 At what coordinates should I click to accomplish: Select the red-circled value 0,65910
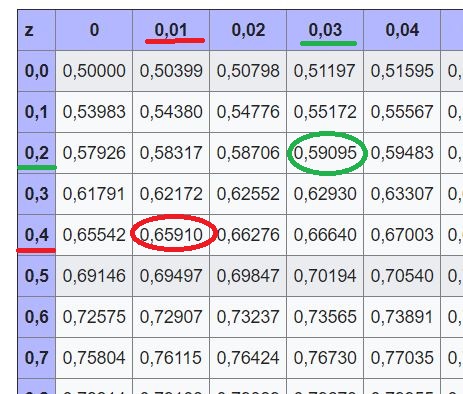coord(171,235)
